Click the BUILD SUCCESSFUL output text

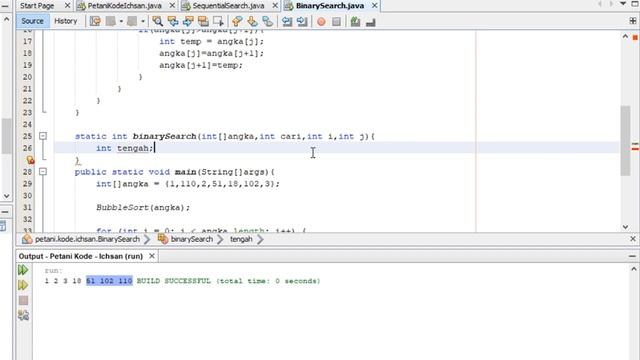tap(173, 281)
